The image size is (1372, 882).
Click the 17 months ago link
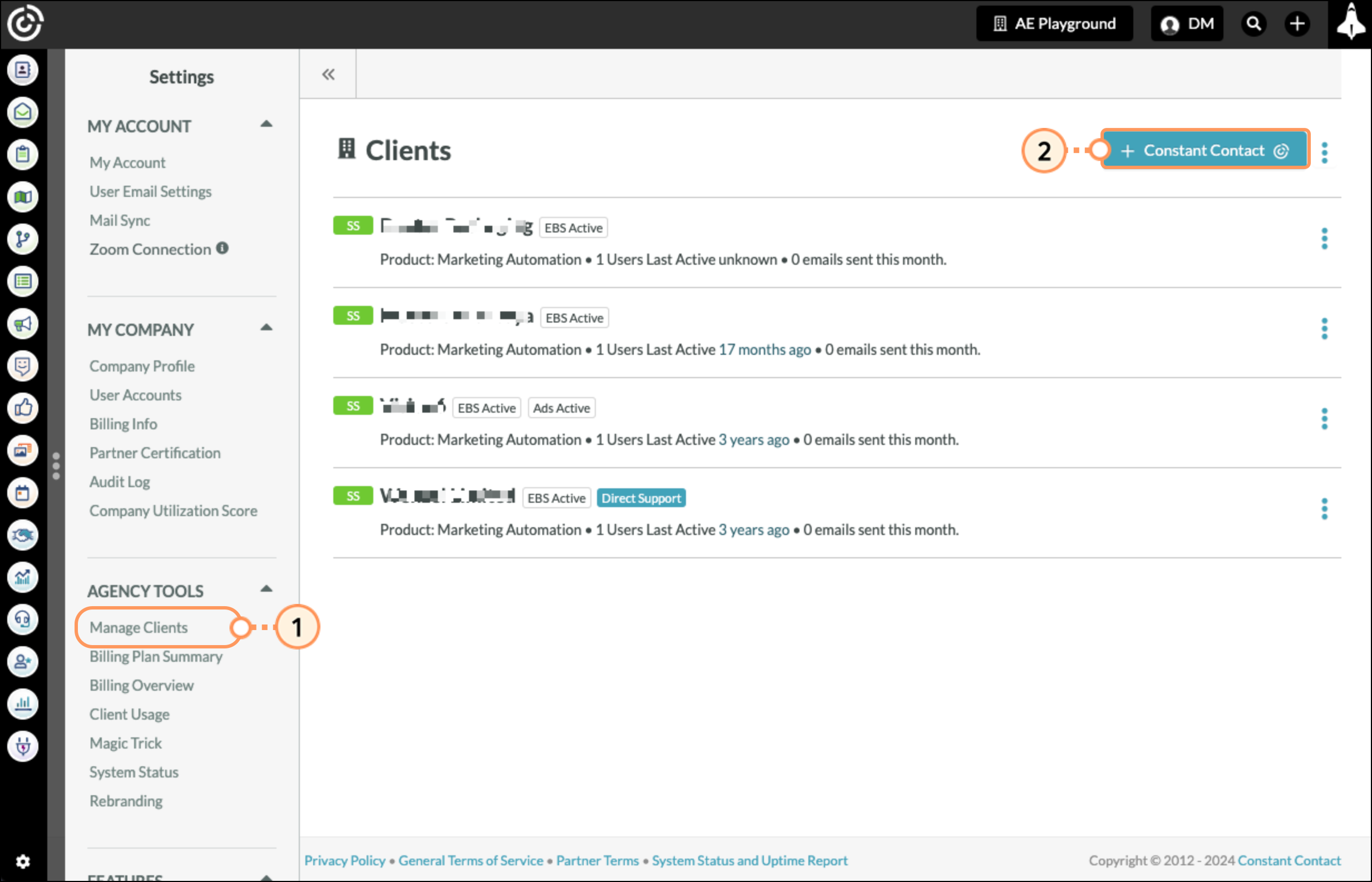tap(765, 349)
